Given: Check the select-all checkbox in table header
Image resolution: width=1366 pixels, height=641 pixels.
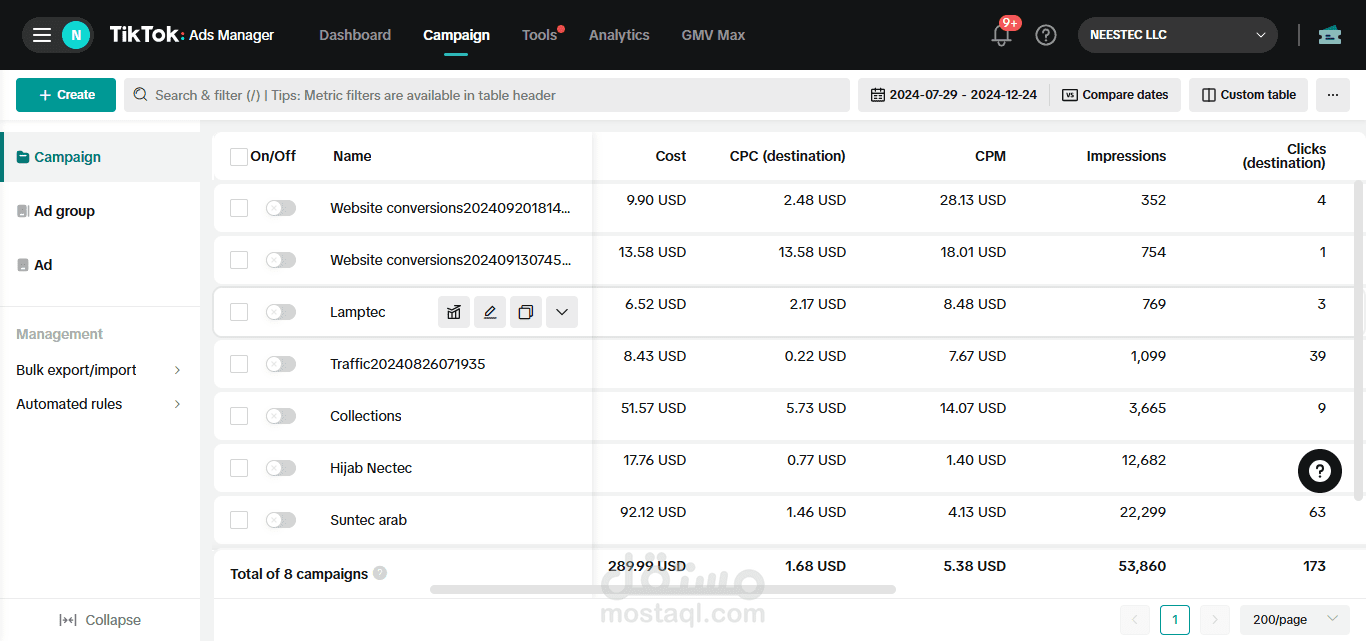Looking at the screenshot, I should (x=239, y=157).
